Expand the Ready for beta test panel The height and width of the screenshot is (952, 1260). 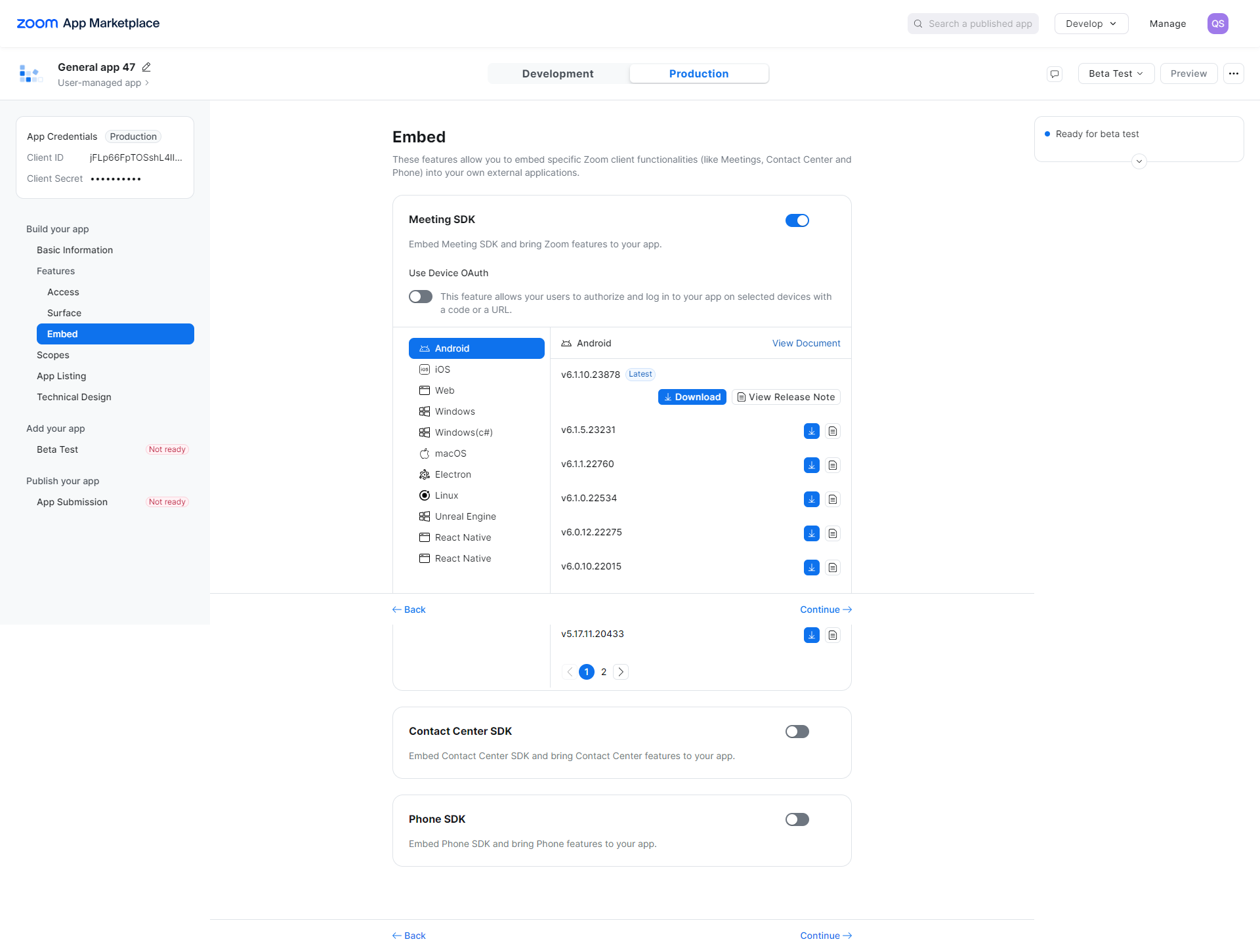1139,161
